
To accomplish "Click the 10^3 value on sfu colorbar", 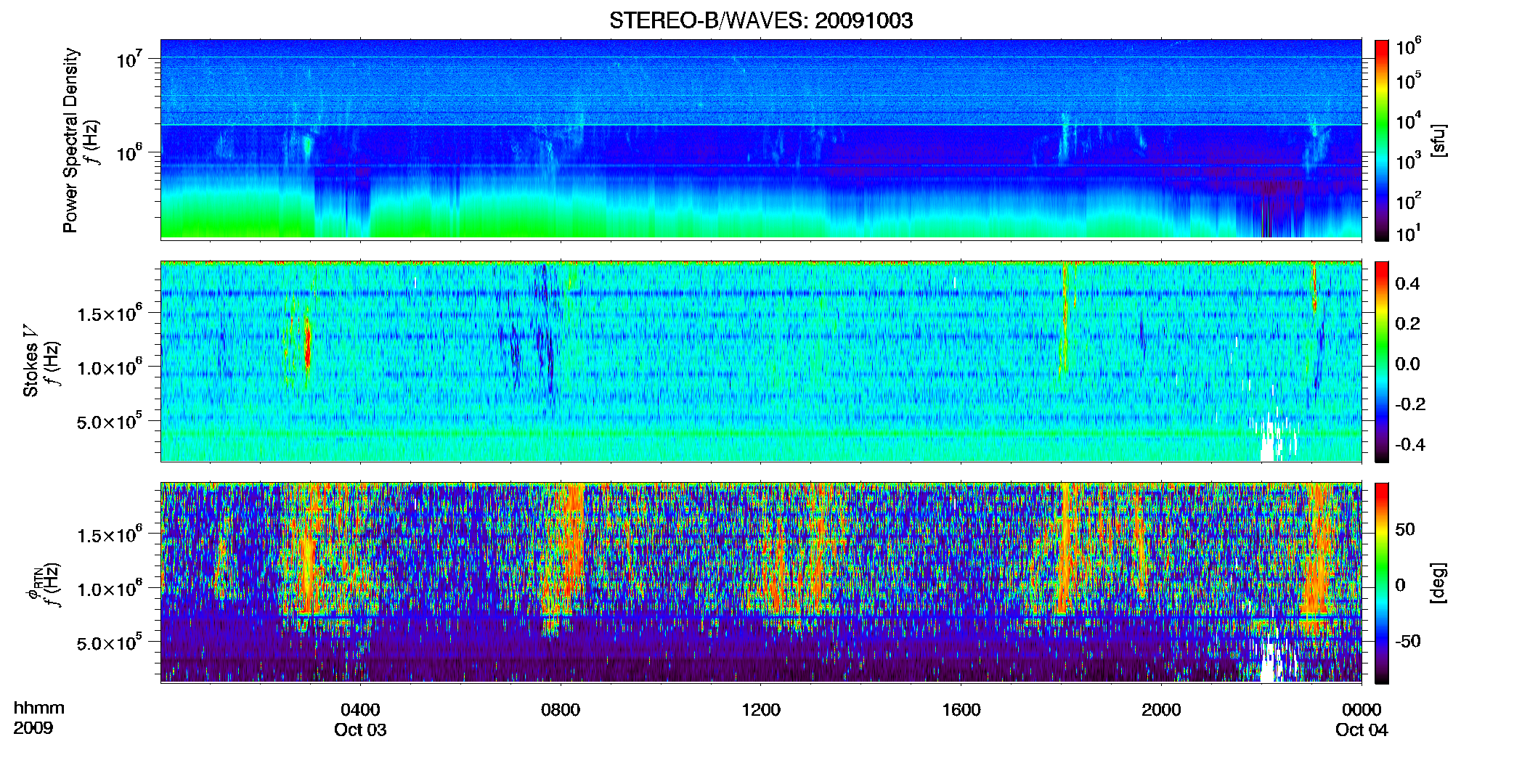I will pyautogui.click(x=1409, y=161).
